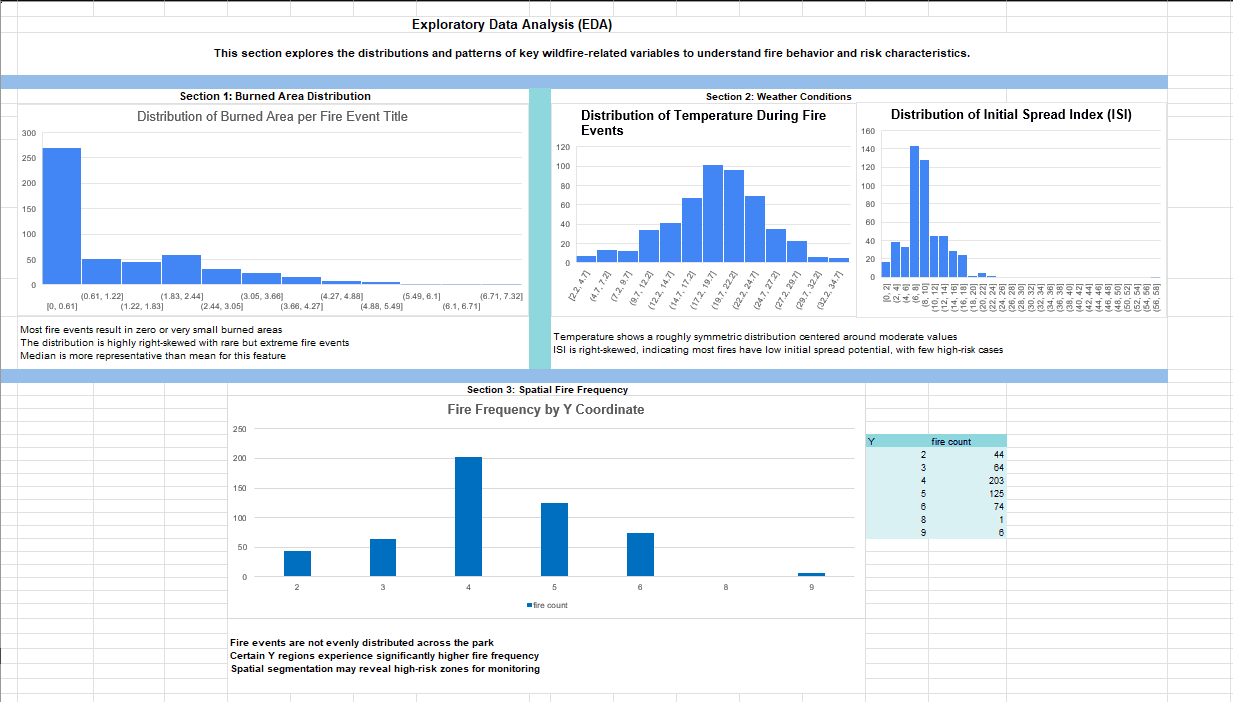Select the Section 2: Weather Conditions header cell
The height and width of the screenshot is (702, 1233).
point(778,97)
